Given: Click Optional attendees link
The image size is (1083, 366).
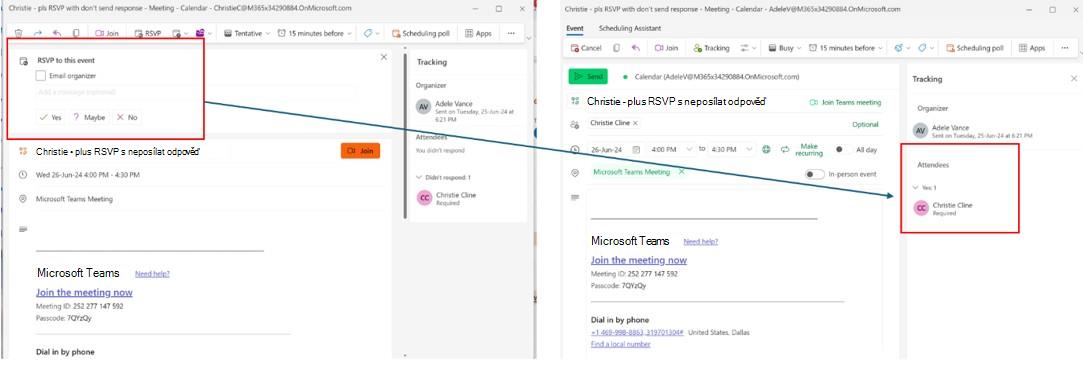Looking at the screenshot, I should click(865, 124).
